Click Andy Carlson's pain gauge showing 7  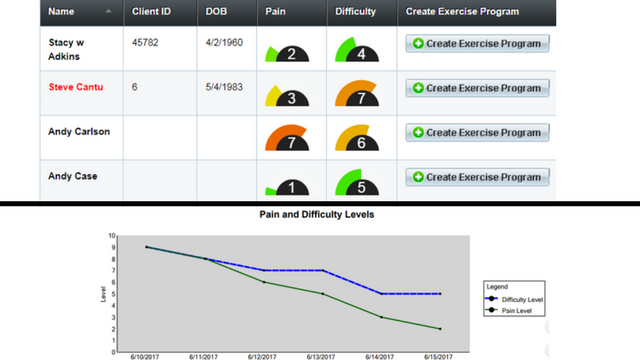tap(287, 138)
